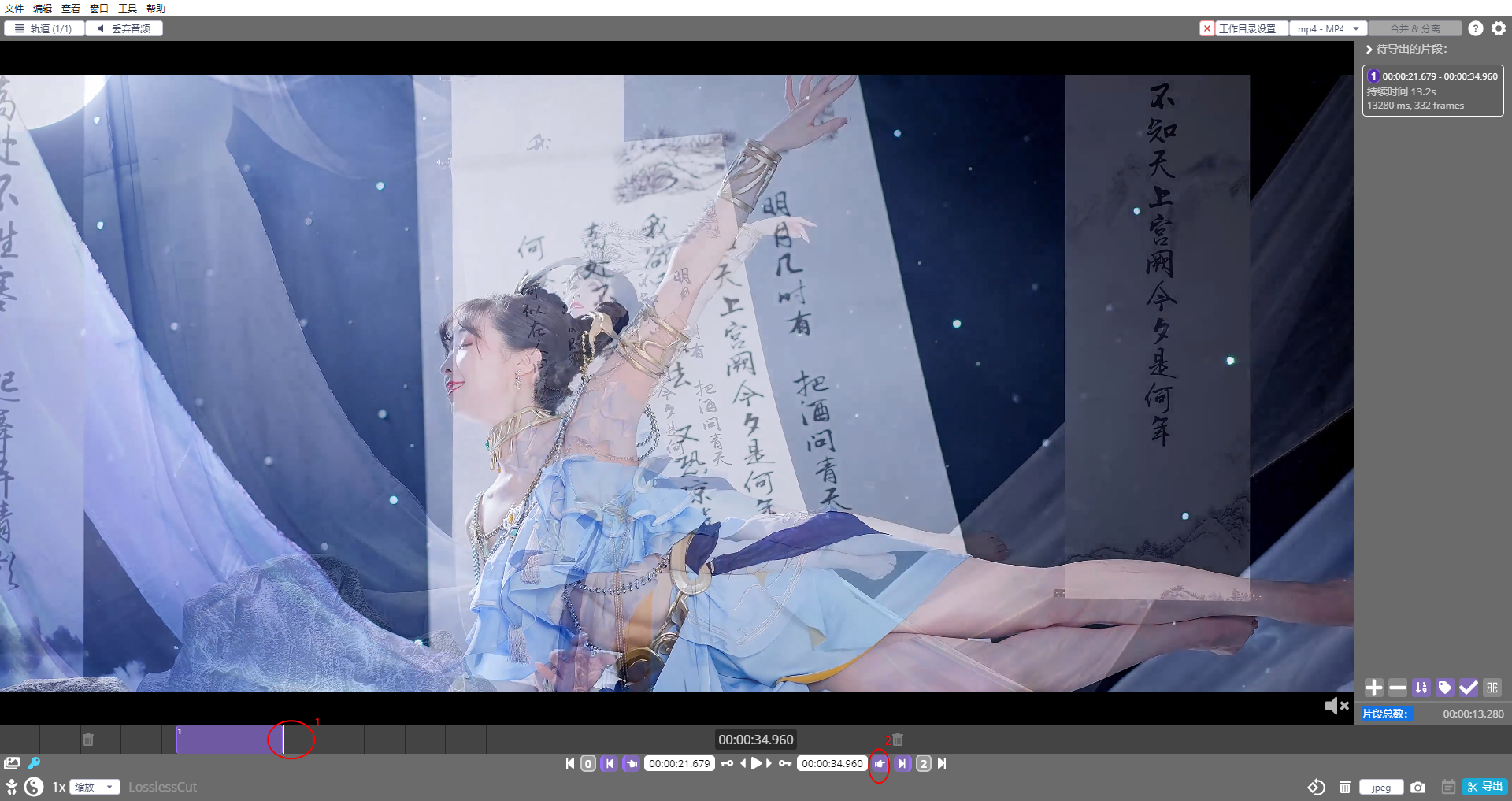Set cut start to current position

click(631, 763)
